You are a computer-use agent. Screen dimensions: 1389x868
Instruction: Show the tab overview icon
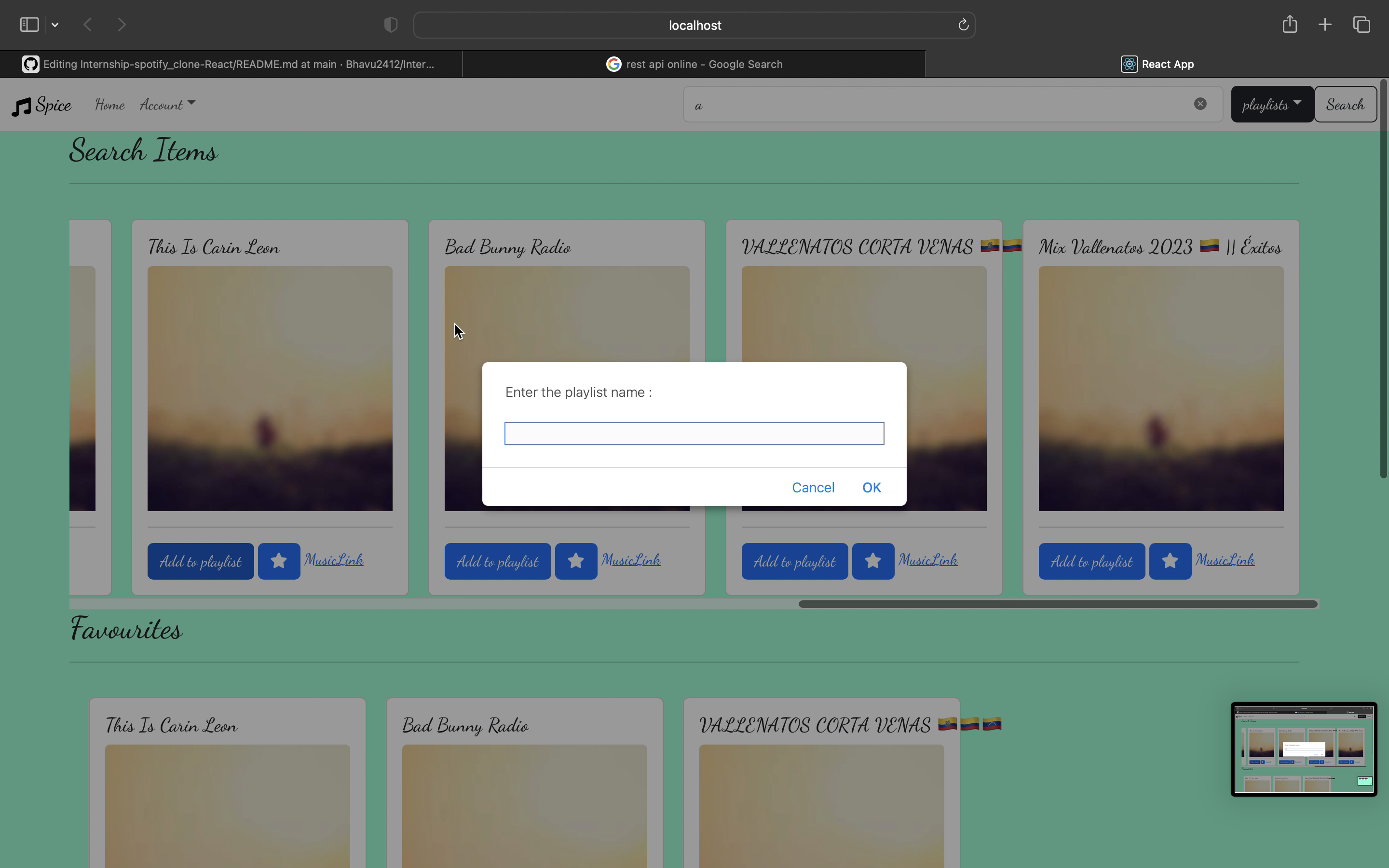1362,25
